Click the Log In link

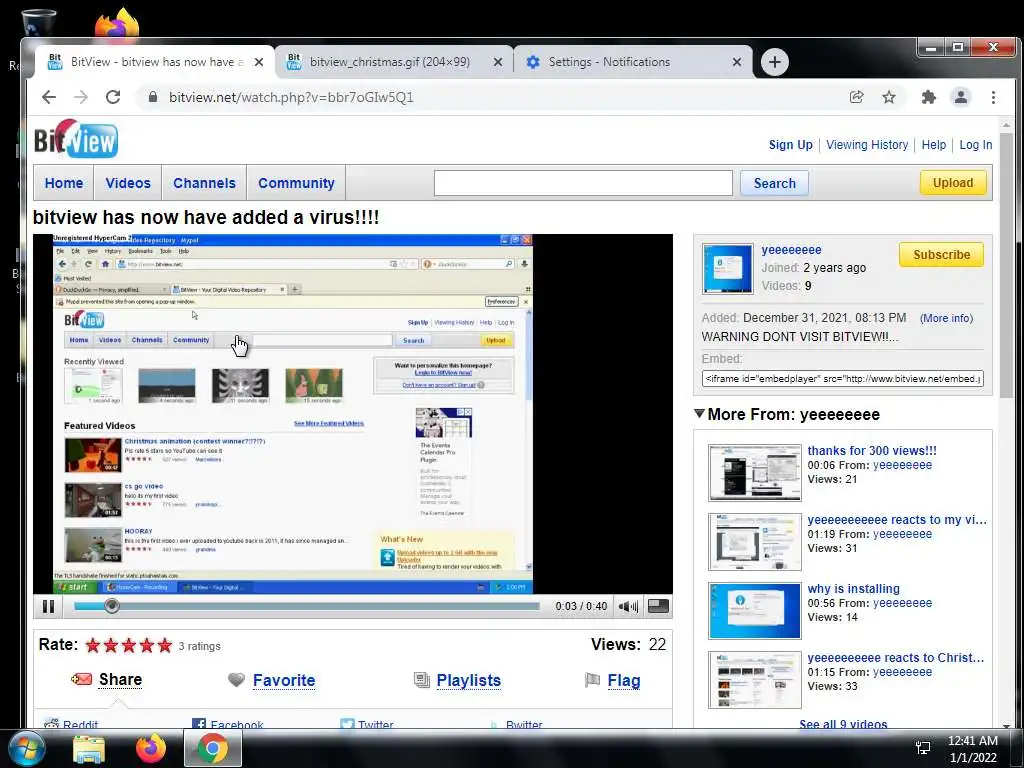pyautogui.click(x=976, y=145)
